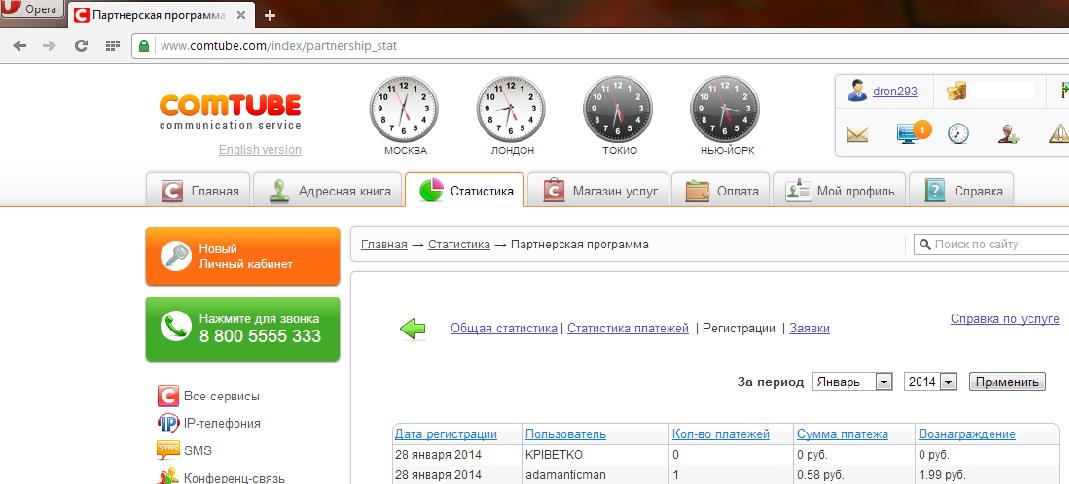Click the green back arrow
This screenshot has width=1069, height=484.
[412, 329]
